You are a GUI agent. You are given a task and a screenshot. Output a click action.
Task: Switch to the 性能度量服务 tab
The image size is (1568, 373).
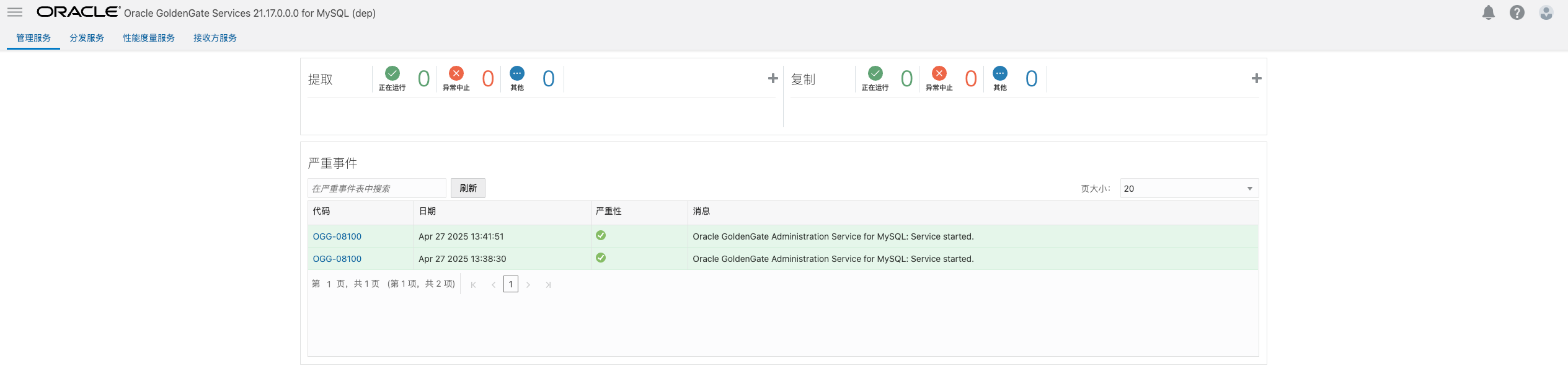149,38
